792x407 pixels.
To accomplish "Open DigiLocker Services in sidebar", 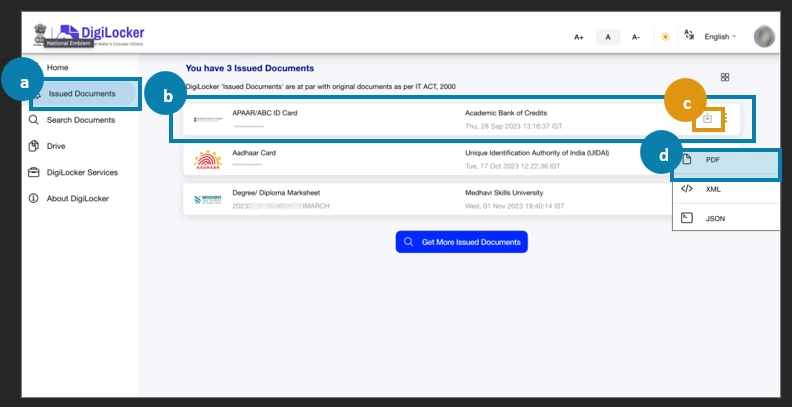I will point(82,173).
